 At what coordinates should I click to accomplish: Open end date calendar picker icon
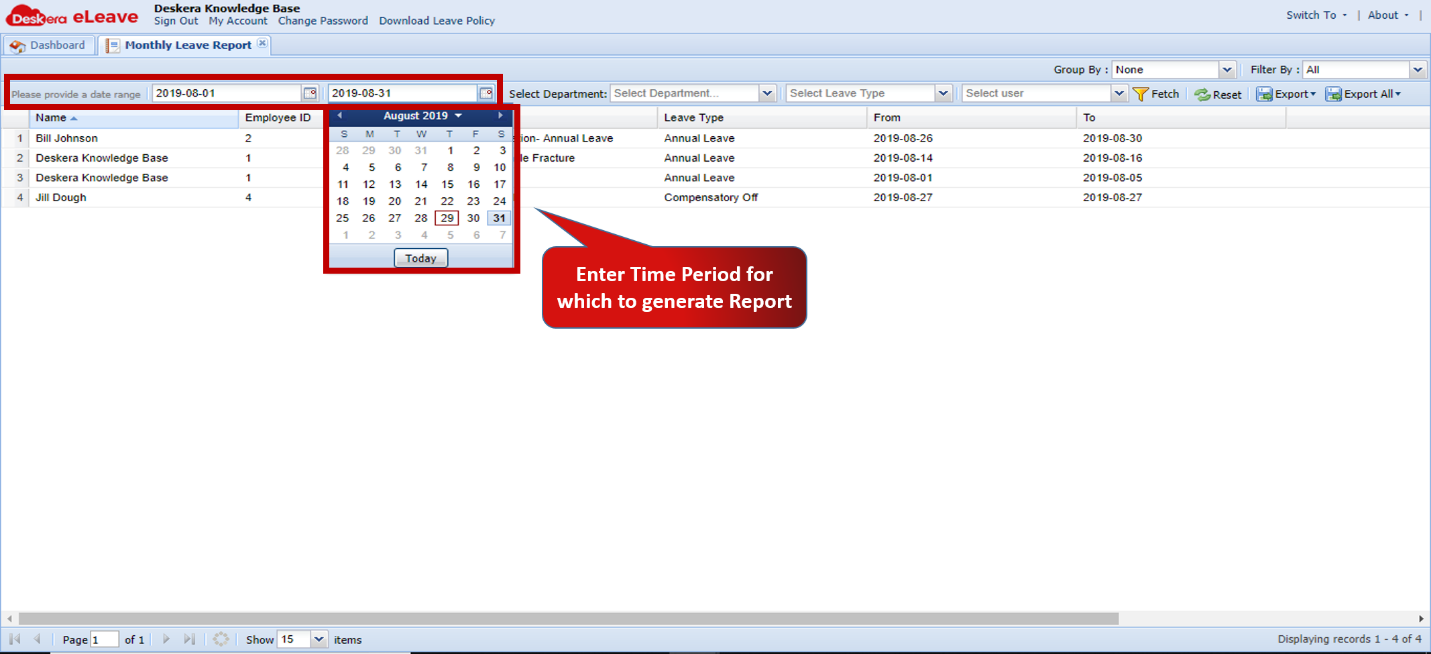(x=486, y=93)
